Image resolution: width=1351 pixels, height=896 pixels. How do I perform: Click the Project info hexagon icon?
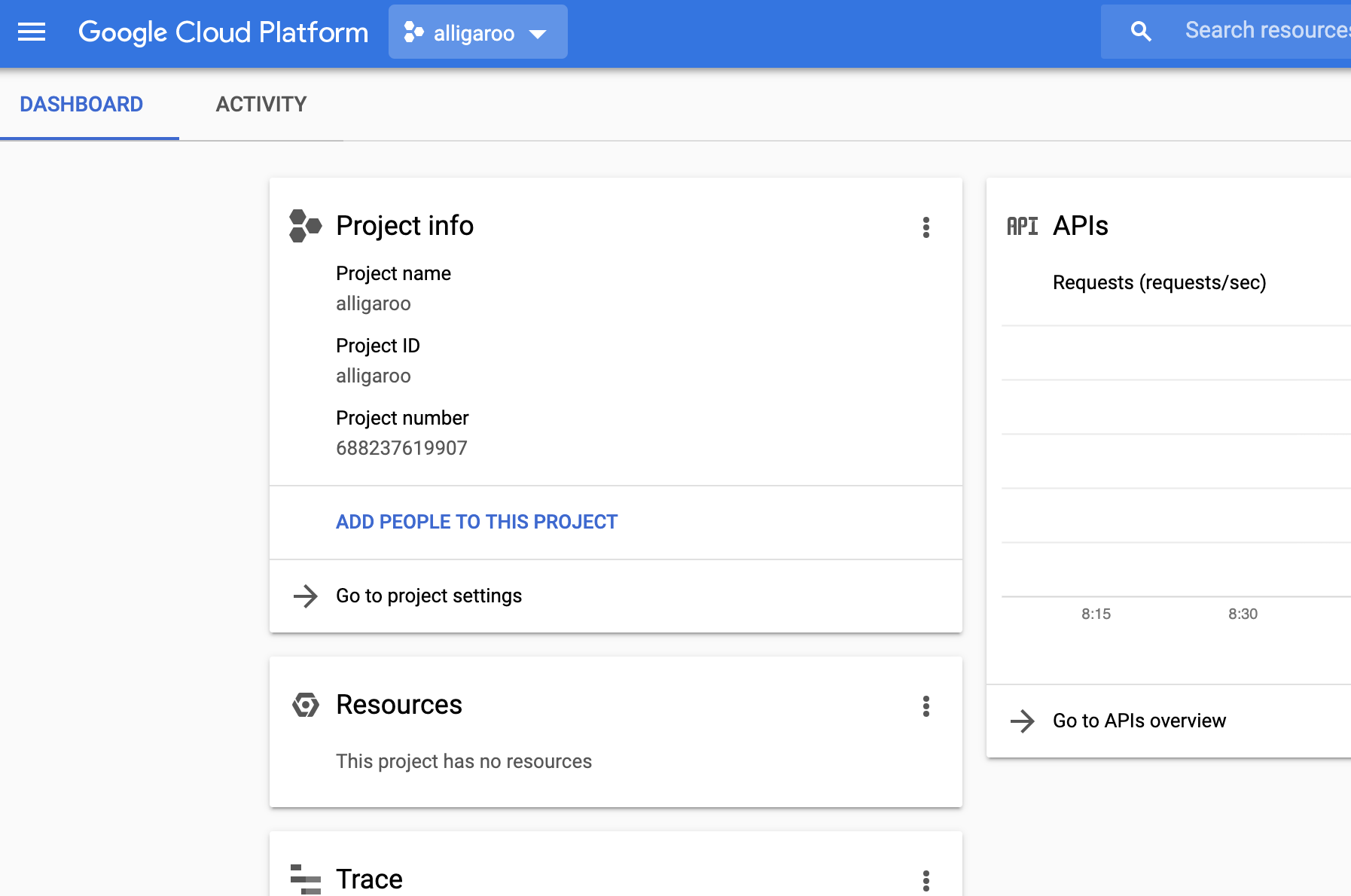[x=305, y=226]
